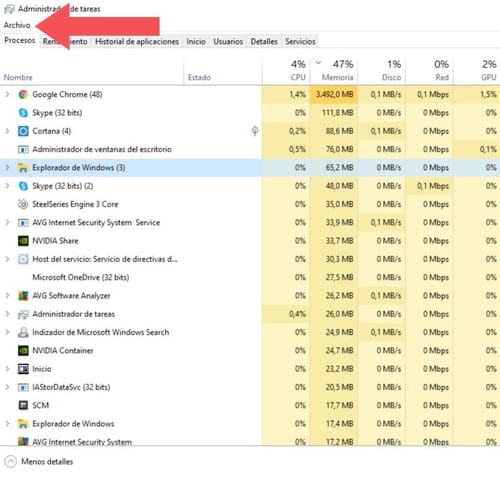Viewport: 500px width, 477px height.
Task: Click the Host del servicio gear icon
Action: tap(23, 259)
